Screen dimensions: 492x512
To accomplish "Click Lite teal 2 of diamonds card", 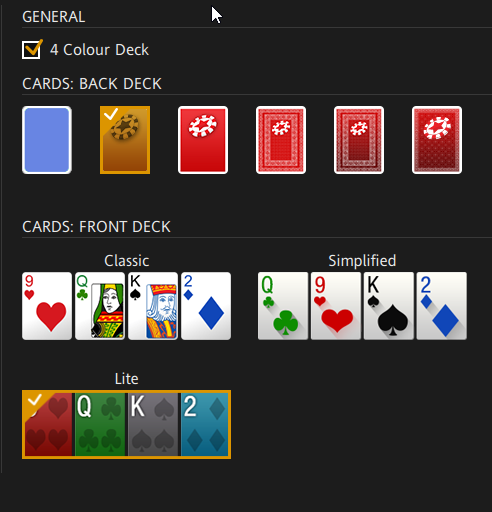I will click(x=205, y=424).
